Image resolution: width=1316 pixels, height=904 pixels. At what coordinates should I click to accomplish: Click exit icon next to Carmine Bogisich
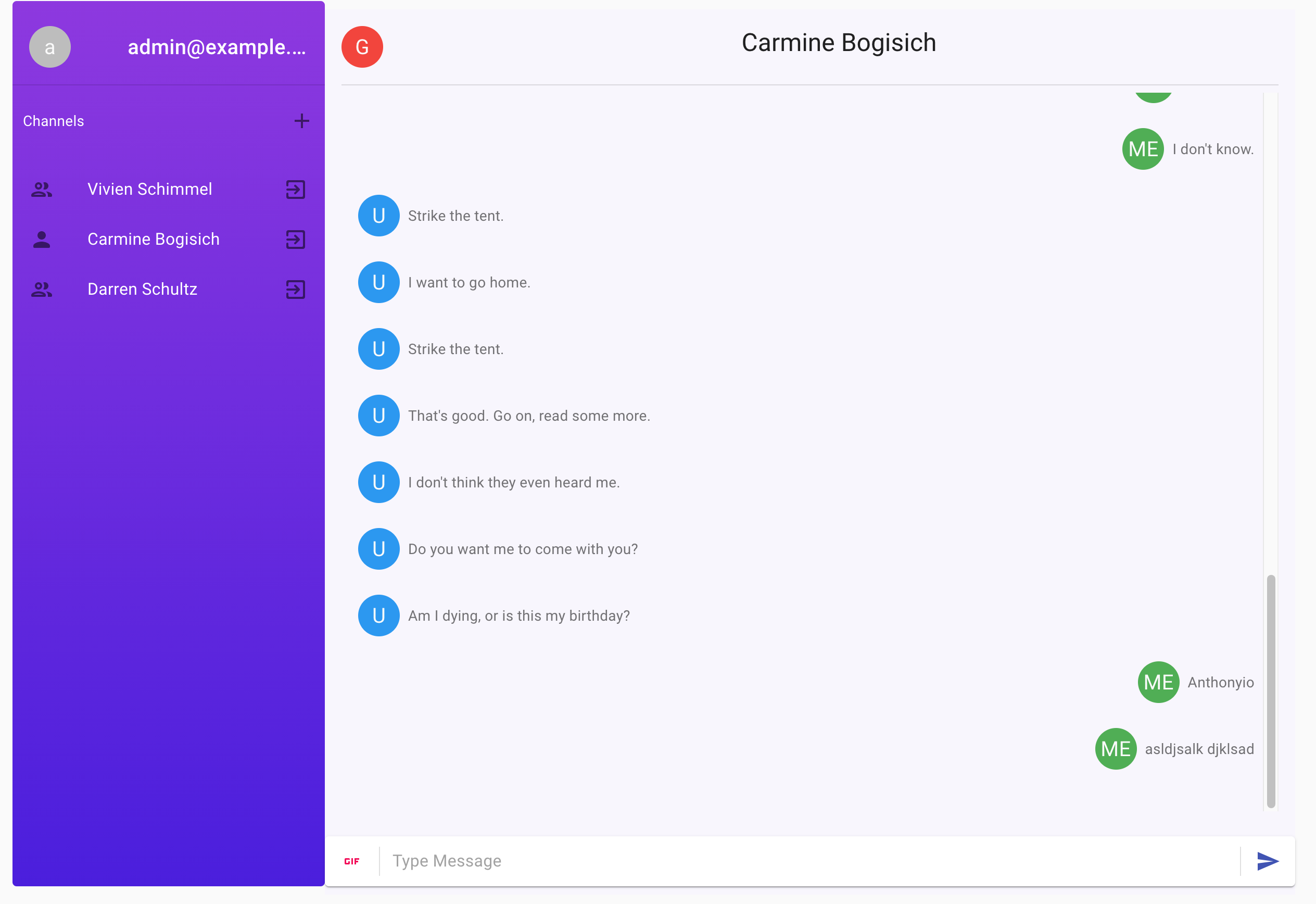[295, 239]
